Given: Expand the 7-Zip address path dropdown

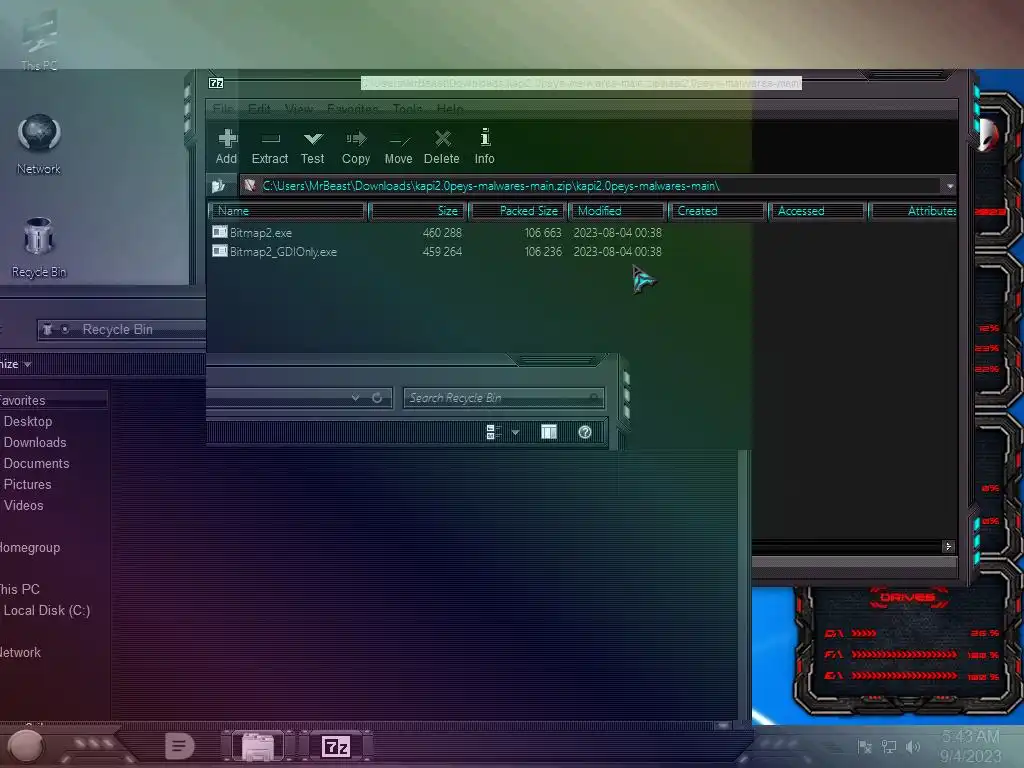Looking at the screenshot, I should coord(950,186).
